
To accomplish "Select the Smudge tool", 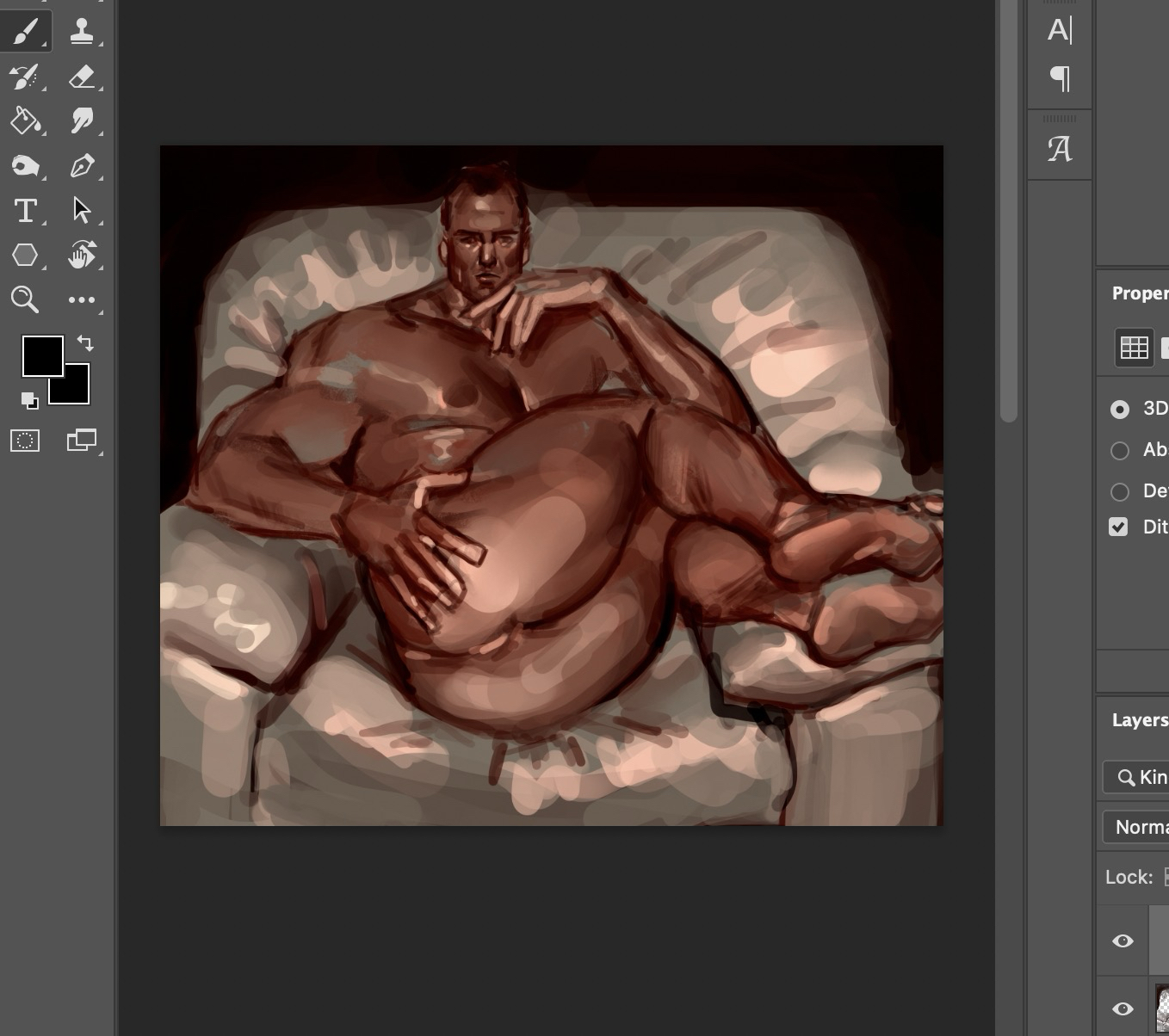I will (82, 121).
